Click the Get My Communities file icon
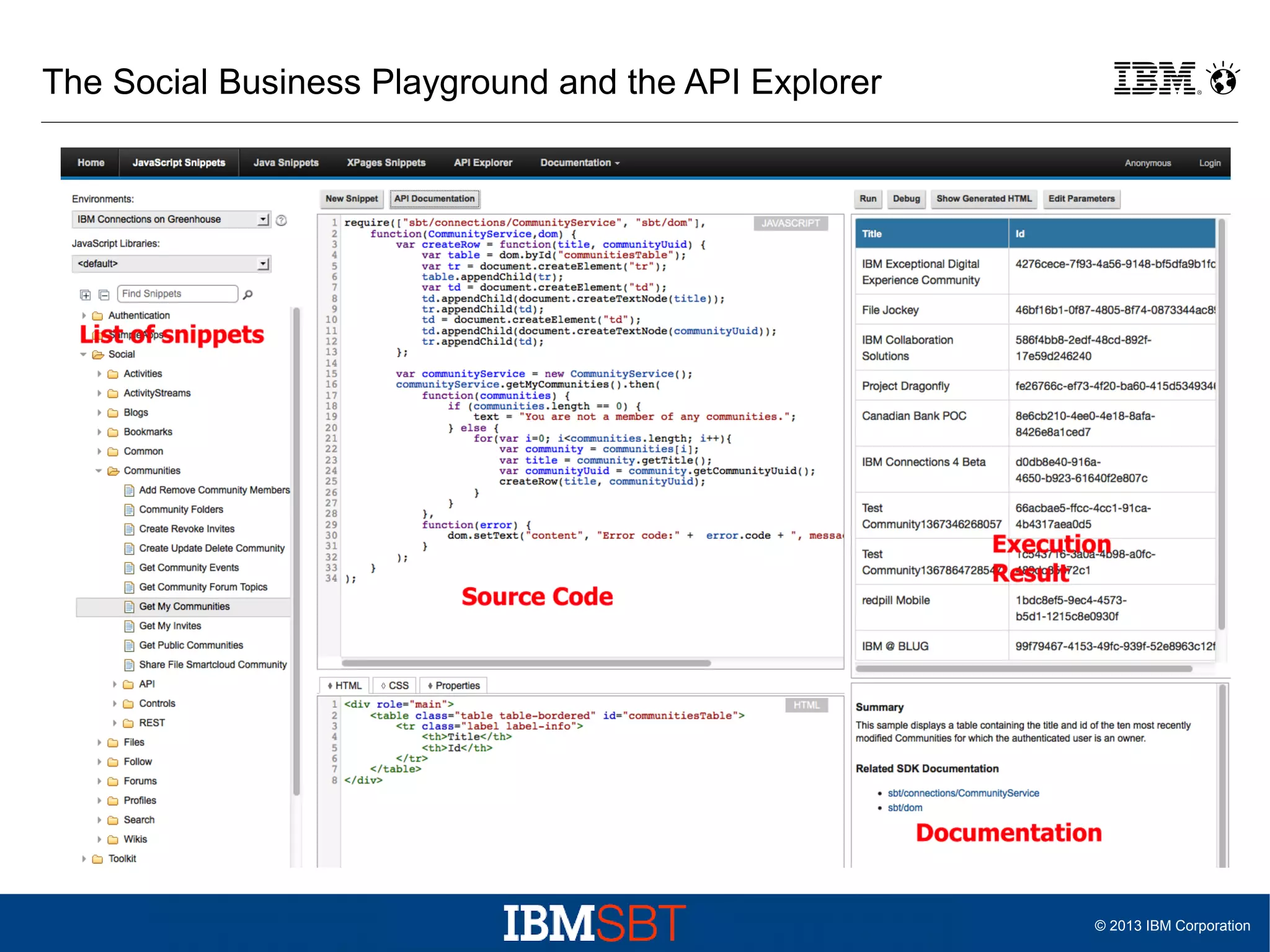1270x952 pixels. tap(129, 607)
